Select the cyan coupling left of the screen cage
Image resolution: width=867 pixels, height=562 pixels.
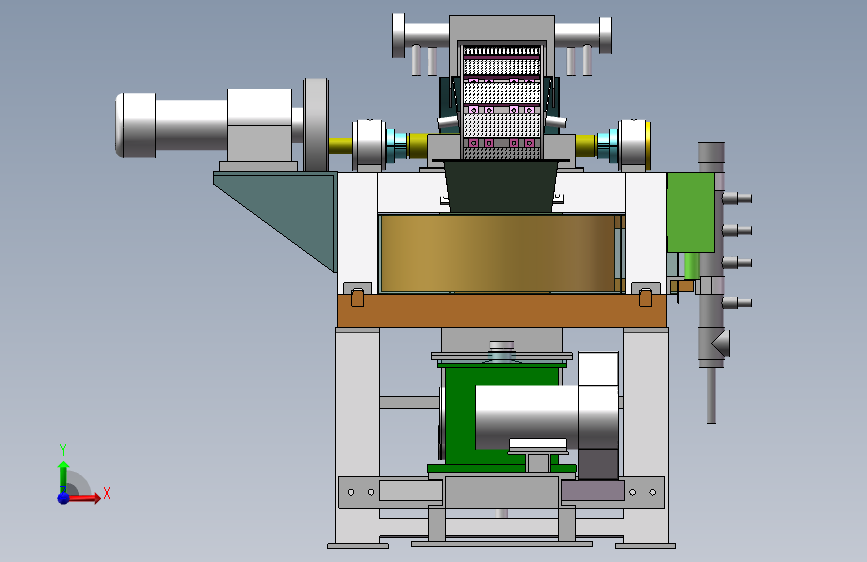[x=396, y=145]
